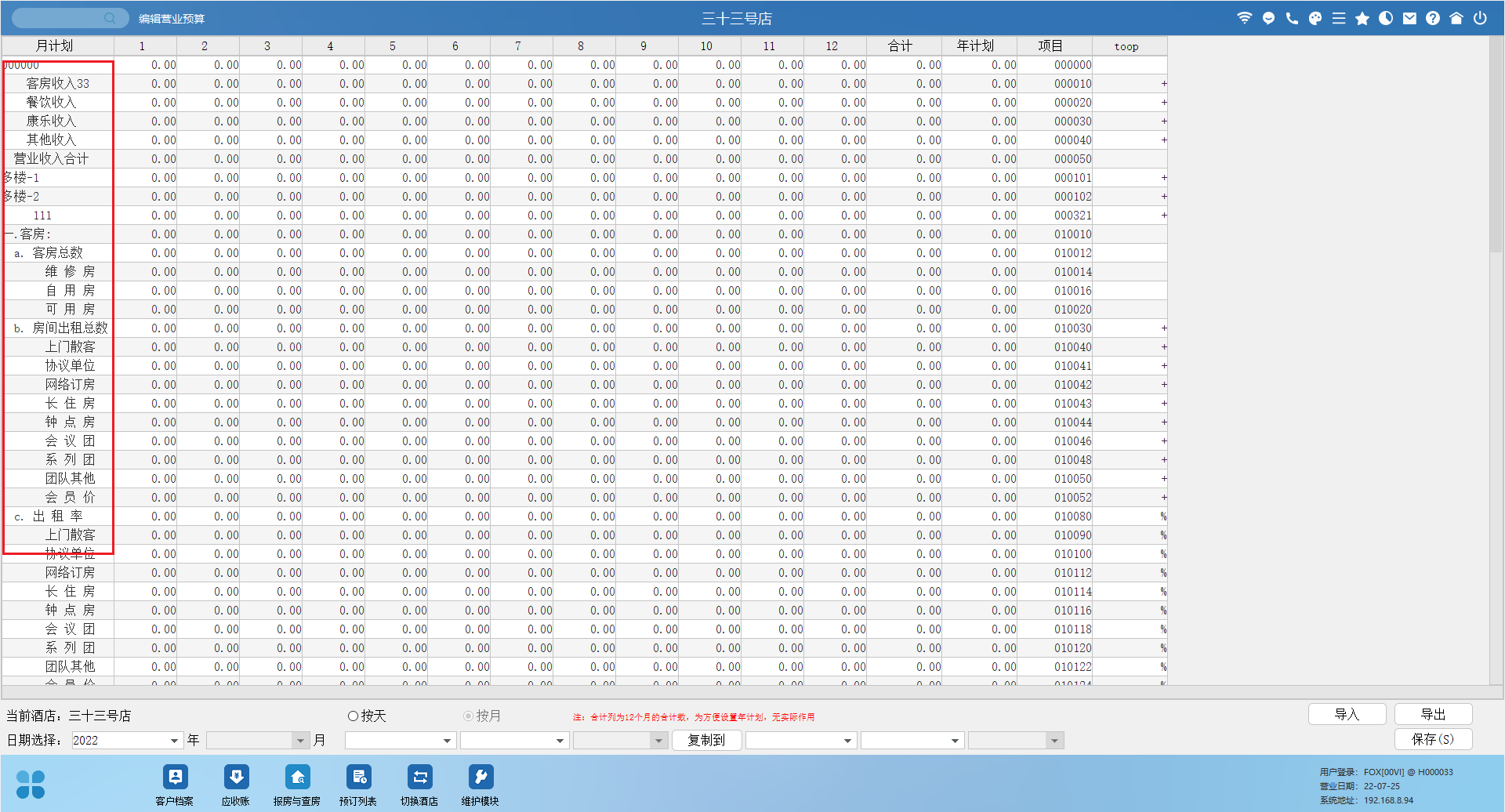1505x812 pixels.
Task: Open 切换酒店 module
Action: tap(419, 785)
